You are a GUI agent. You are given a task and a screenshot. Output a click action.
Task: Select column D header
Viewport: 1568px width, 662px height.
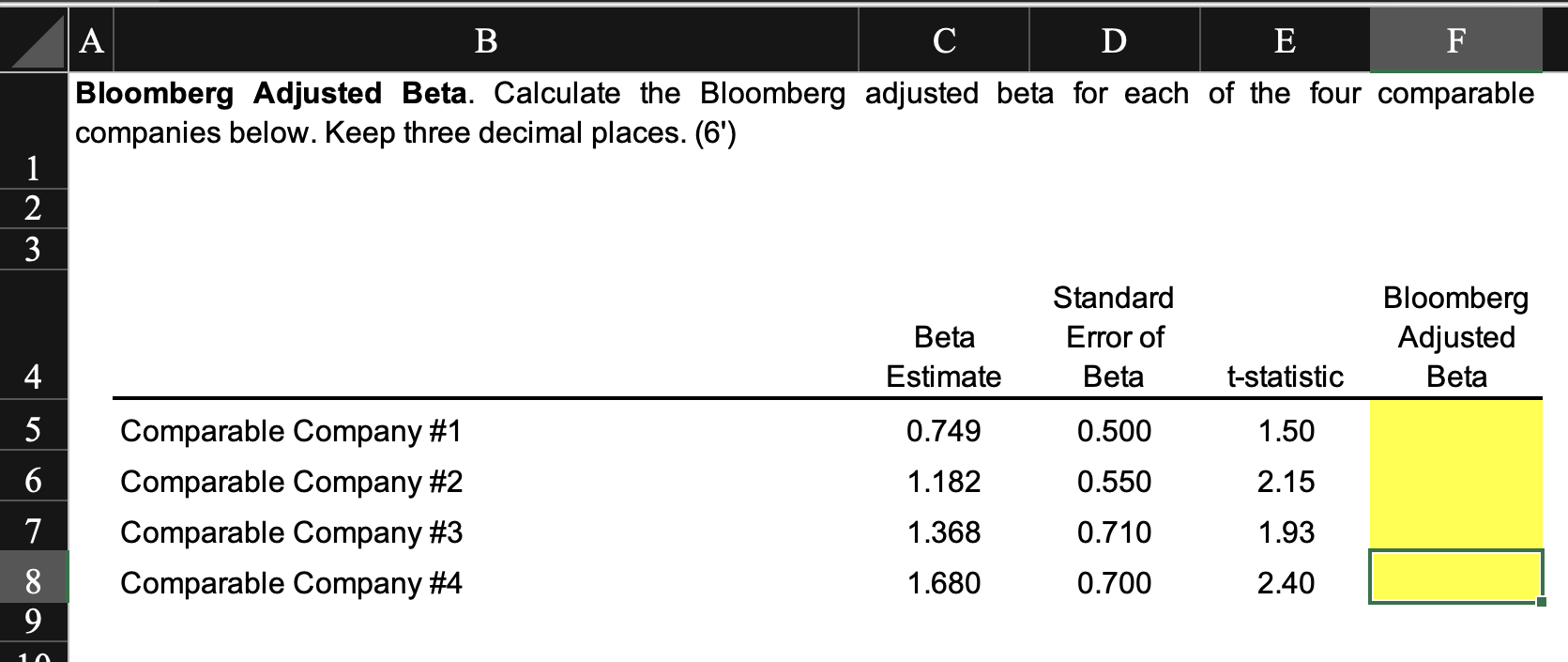(x=1114, y=39)
